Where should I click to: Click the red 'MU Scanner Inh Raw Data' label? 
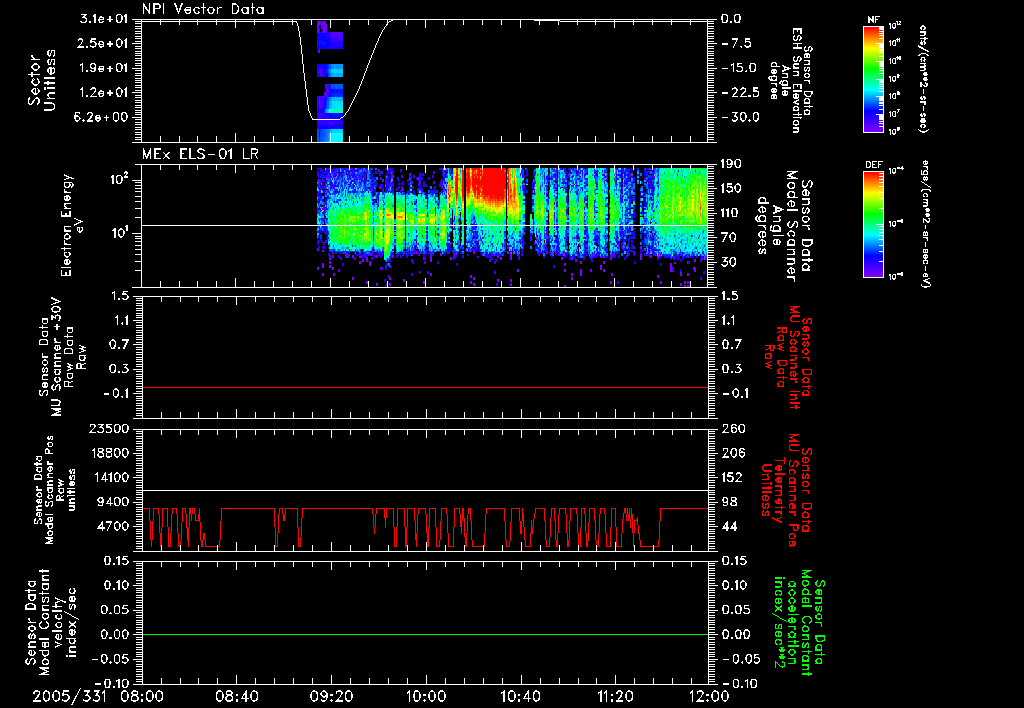point(788,357)
